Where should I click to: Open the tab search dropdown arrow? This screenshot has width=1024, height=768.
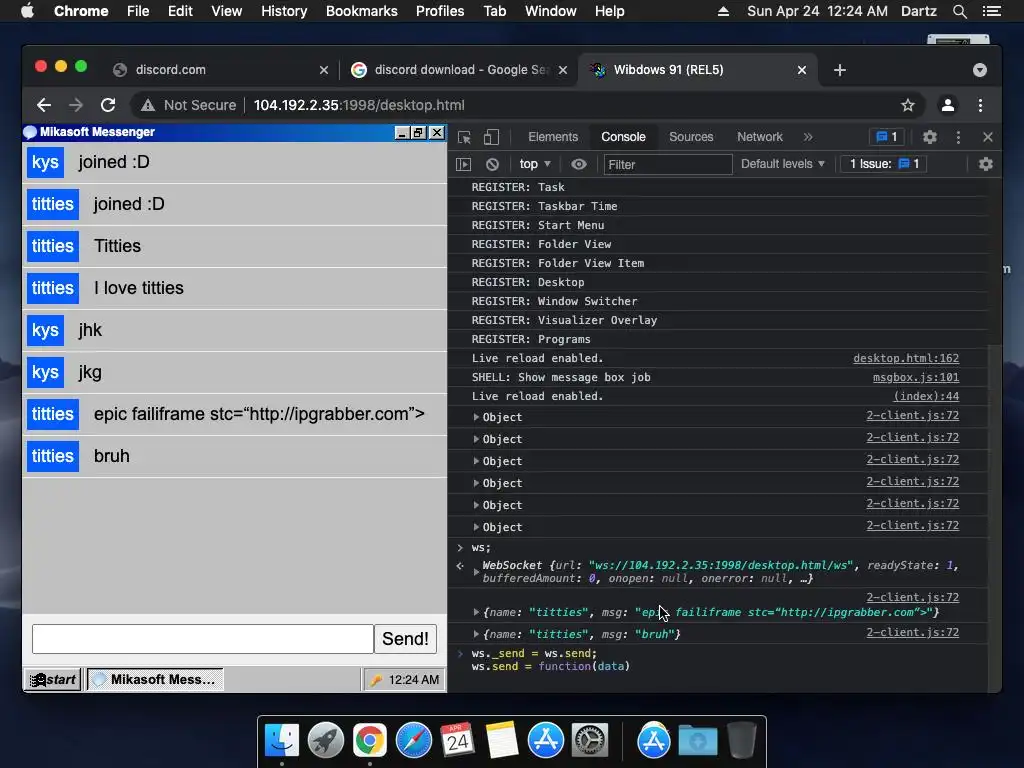pyautogui.click(x=980, y=70)
